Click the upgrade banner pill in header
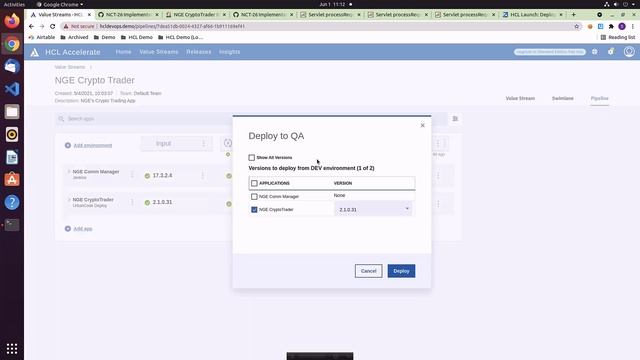This screenshot has height=360, width=640. 549,52
